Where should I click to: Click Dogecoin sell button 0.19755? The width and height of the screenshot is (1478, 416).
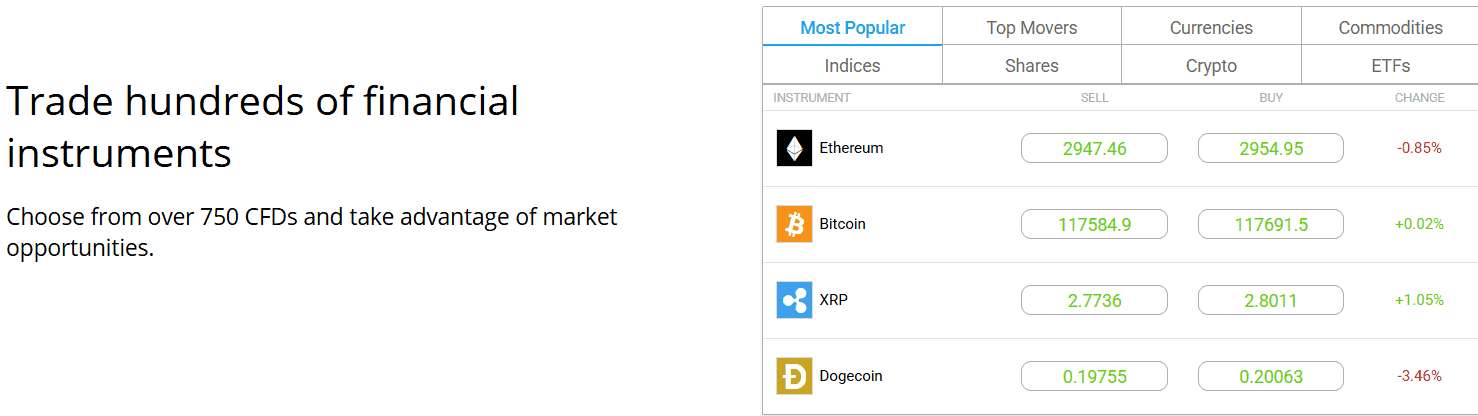1094,377
